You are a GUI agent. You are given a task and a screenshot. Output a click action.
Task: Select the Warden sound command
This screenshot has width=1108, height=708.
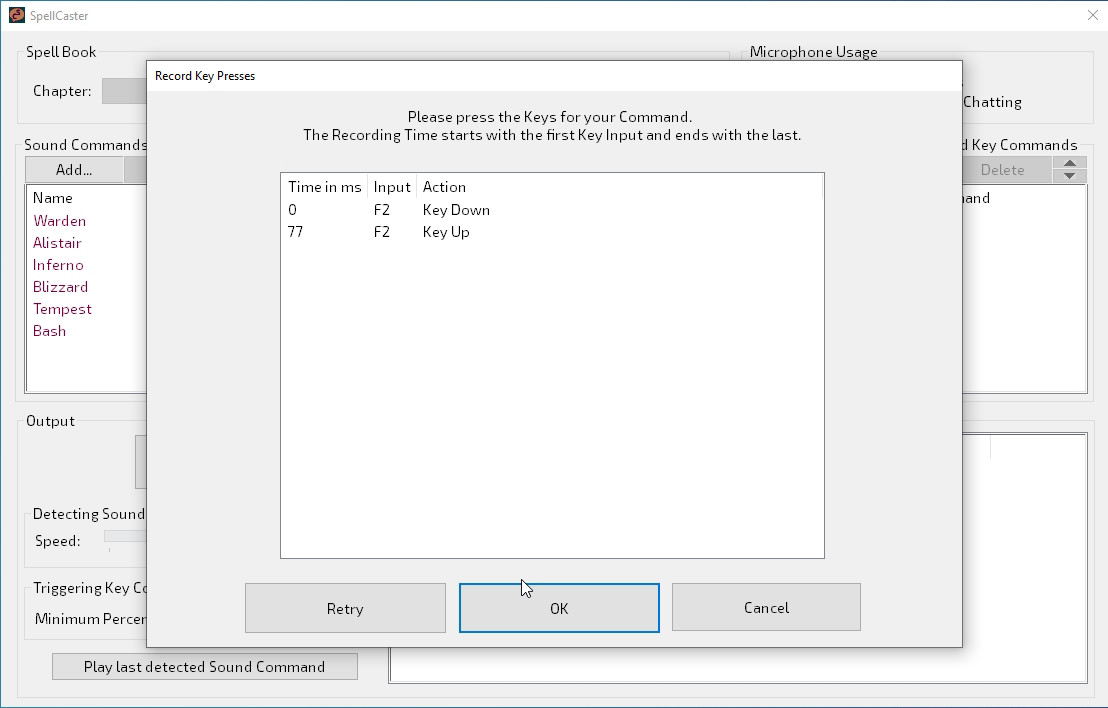click(x=60, y=221)
